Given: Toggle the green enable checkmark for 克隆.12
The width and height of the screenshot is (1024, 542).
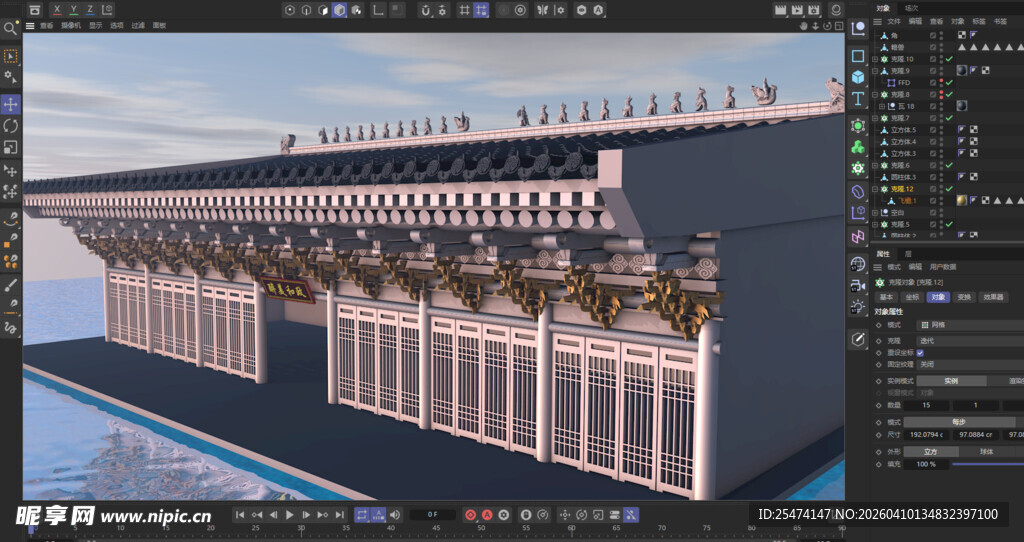Looking at the screenshot, I should click(x=950, y=188).
